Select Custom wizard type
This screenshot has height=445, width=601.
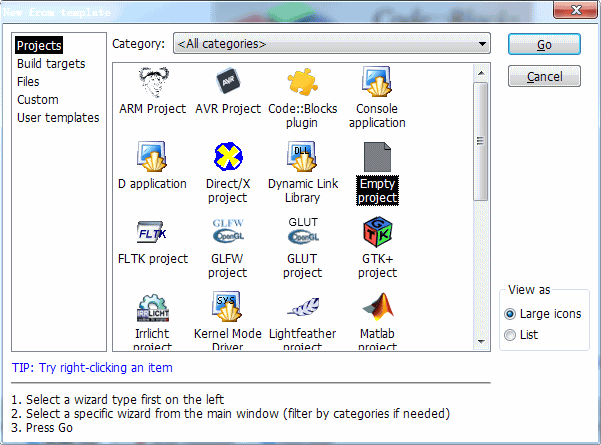[38, 100]
